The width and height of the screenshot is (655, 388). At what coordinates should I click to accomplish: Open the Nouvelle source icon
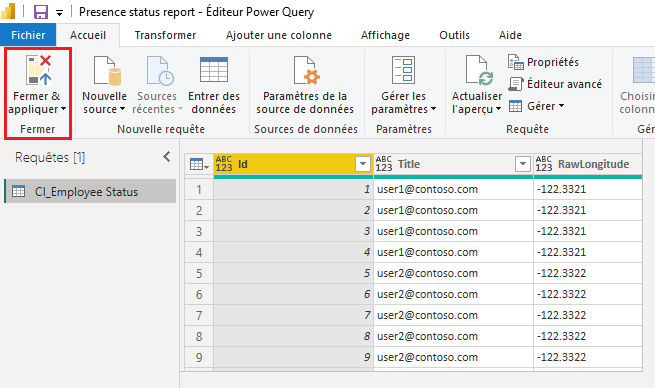click(x=107, y=71)
